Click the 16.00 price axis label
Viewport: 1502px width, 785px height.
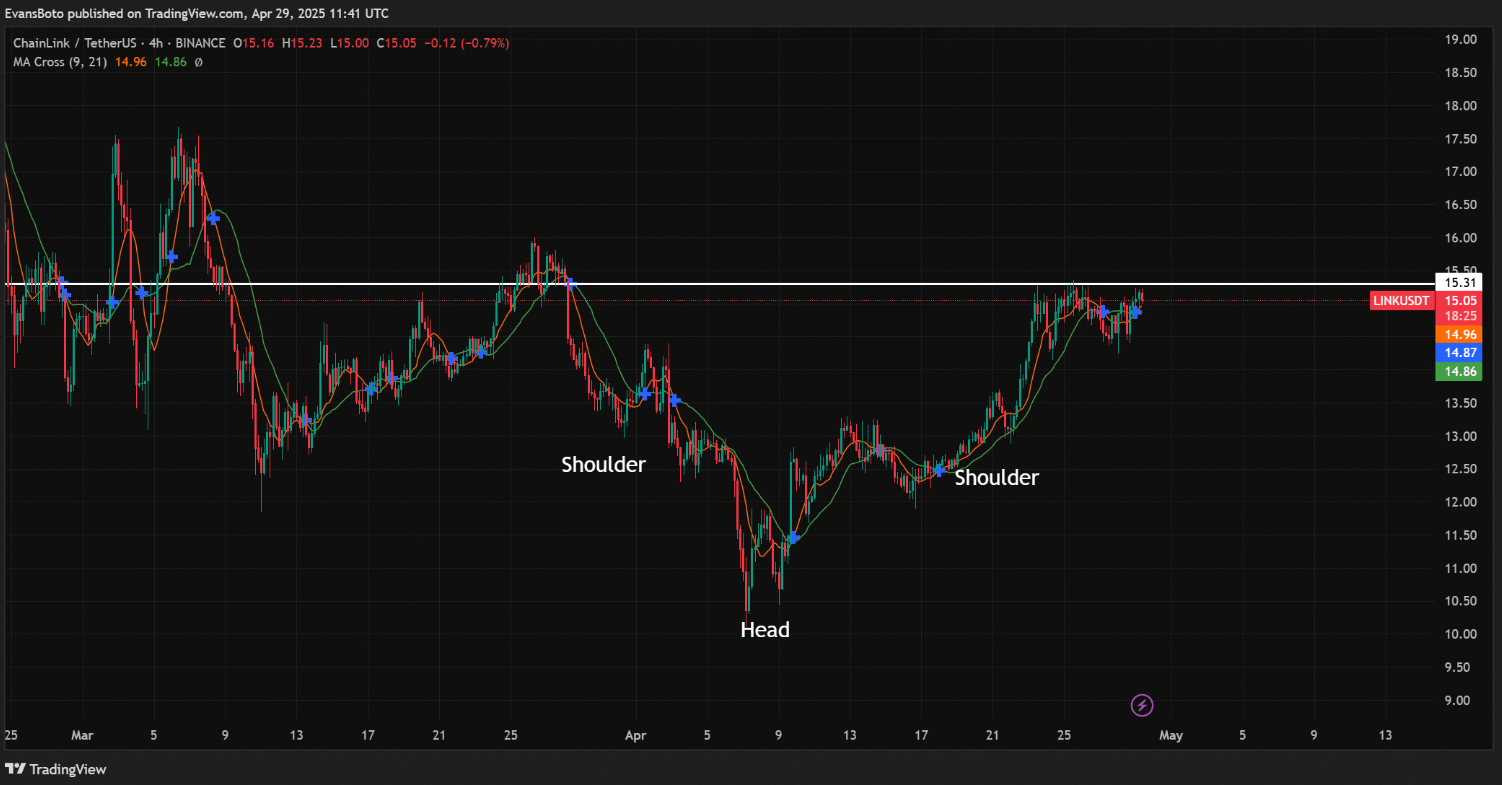[1461, 238]
